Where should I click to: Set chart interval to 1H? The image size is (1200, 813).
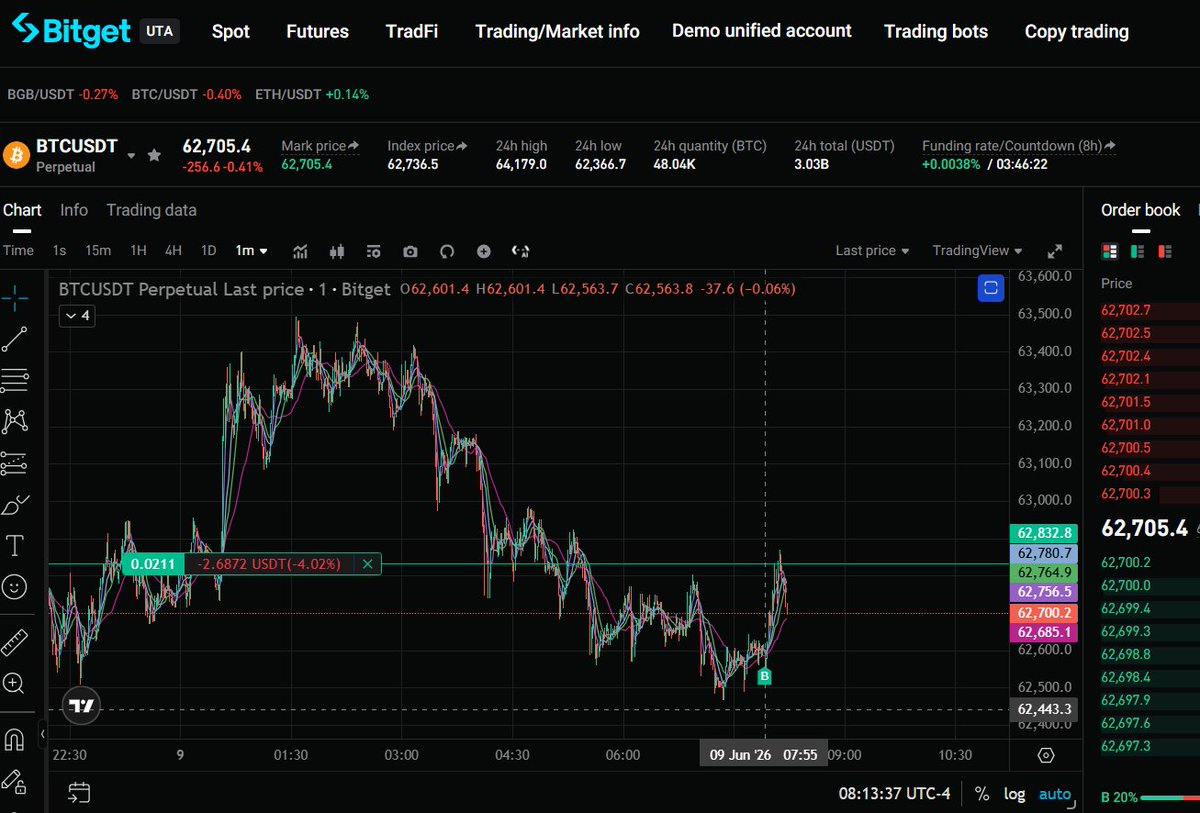click(x=138, y=251)
